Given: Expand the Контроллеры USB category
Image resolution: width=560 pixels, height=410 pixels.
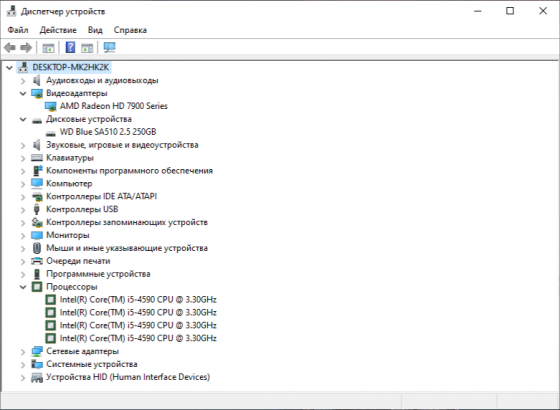Looking at the screenshot, I should [23, 210].
